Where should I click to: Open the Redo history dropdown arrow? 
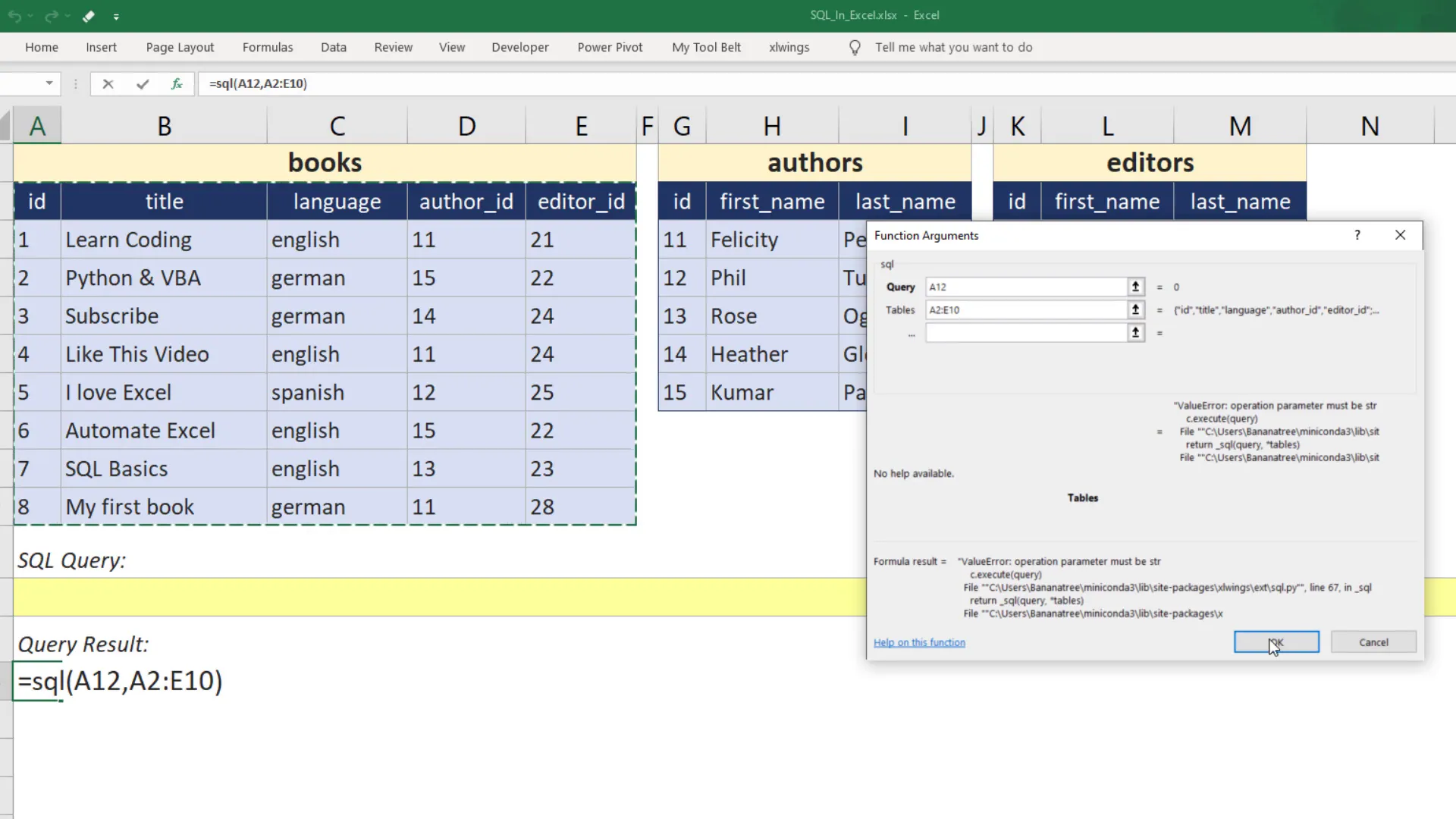(x=68, y=16)
